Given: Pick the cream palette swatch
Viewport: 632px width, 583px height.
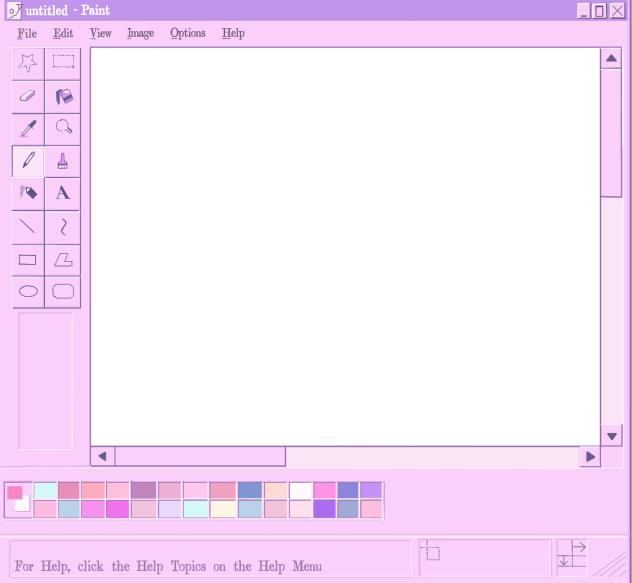Looking at the screenshot, I should [x=223, y=509].
